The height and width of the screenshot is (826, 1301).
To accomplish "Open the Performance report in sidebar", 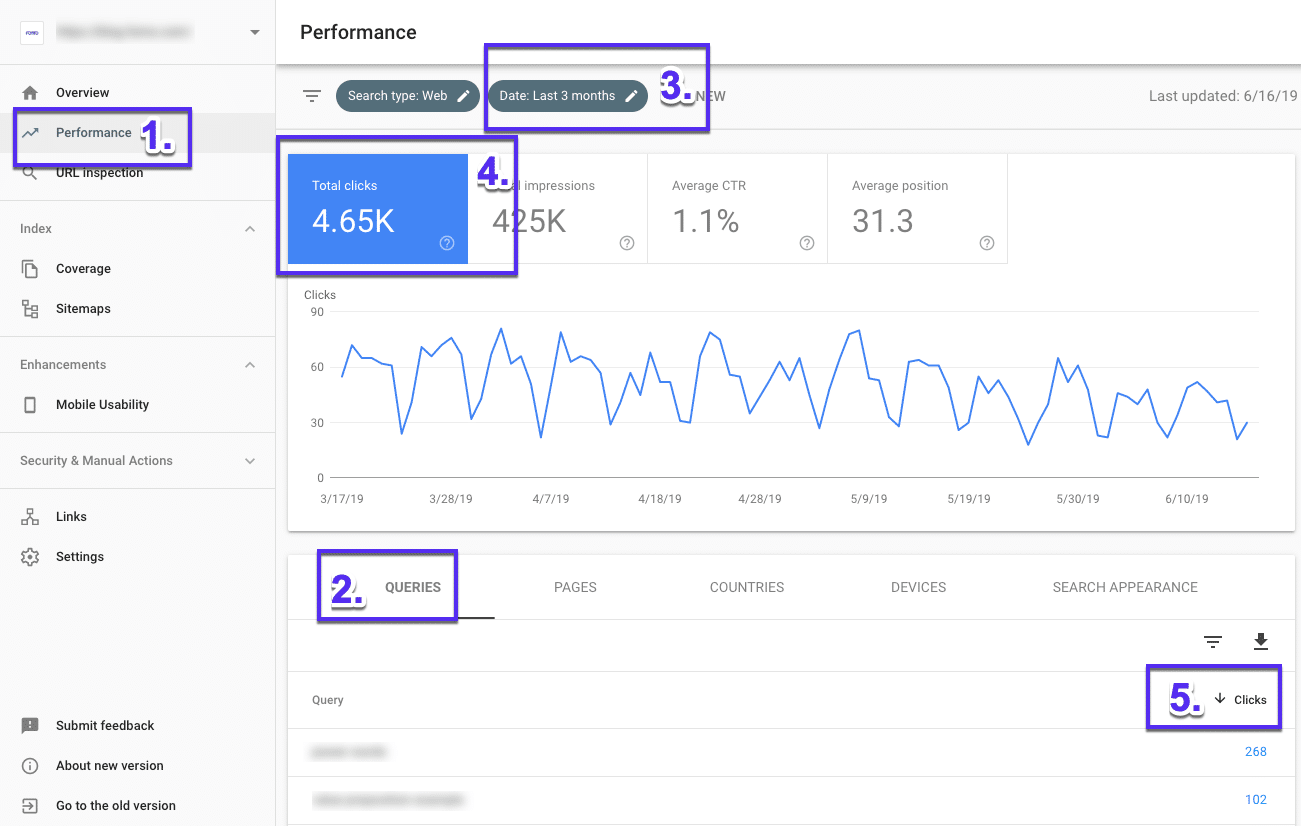I will click(x=96, y=132).
